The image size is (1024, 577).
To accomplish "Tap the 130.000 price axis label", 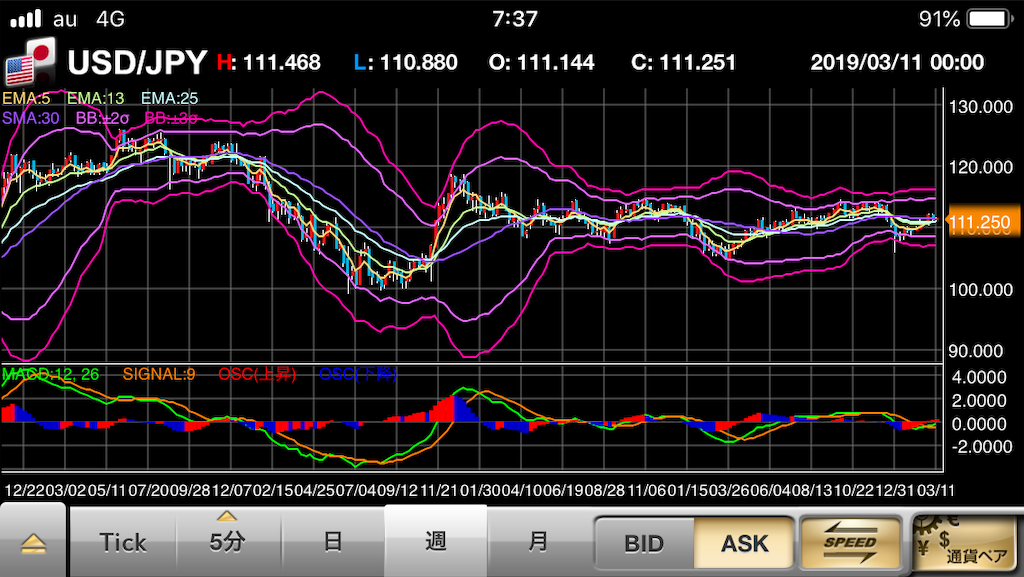I will [980, 107].
